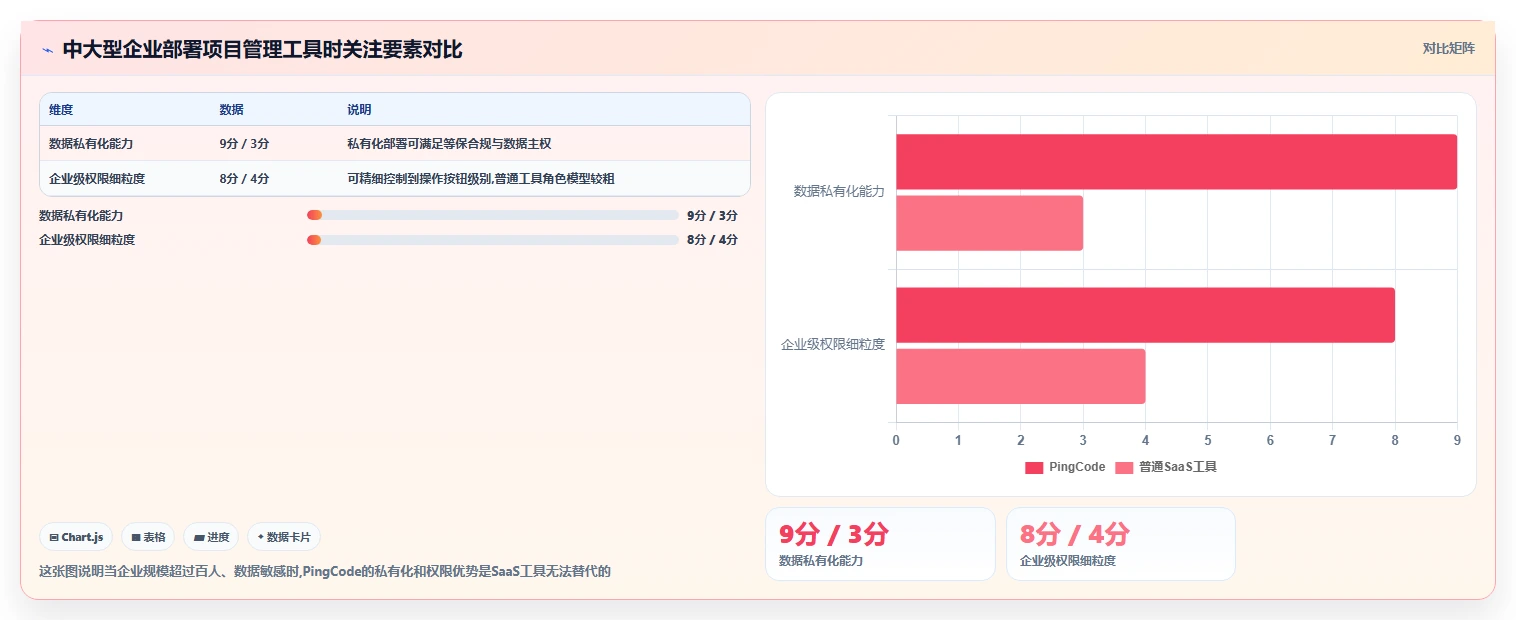Click the 数据 column header
The height and width of the screenshot is (620, 1516).
coord(231,110)
